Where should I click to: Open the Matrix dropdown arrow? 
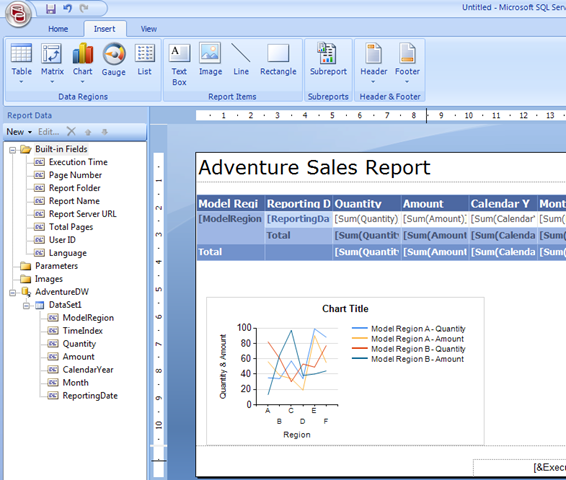pyautogui.click(x=52, y=82)
